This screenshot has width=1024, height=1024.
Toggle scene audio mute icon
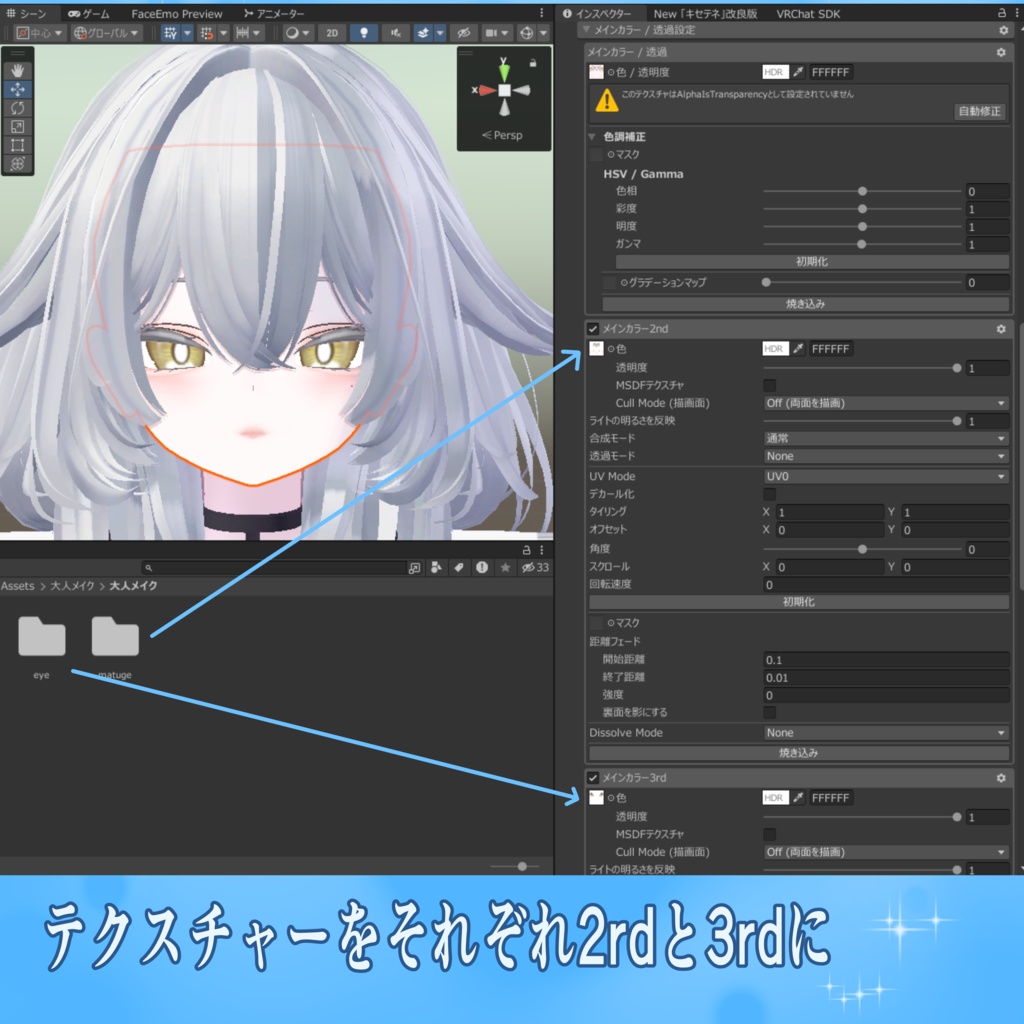[396, 33]
